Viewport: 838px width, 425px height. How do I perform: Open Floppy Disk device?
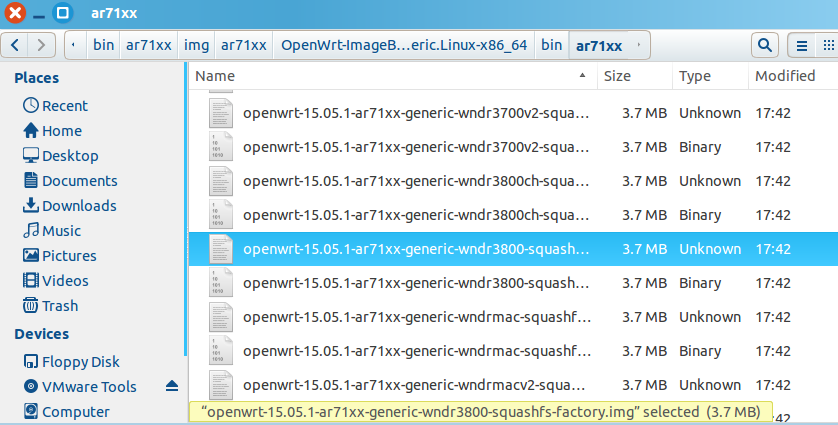pos(72,362)
